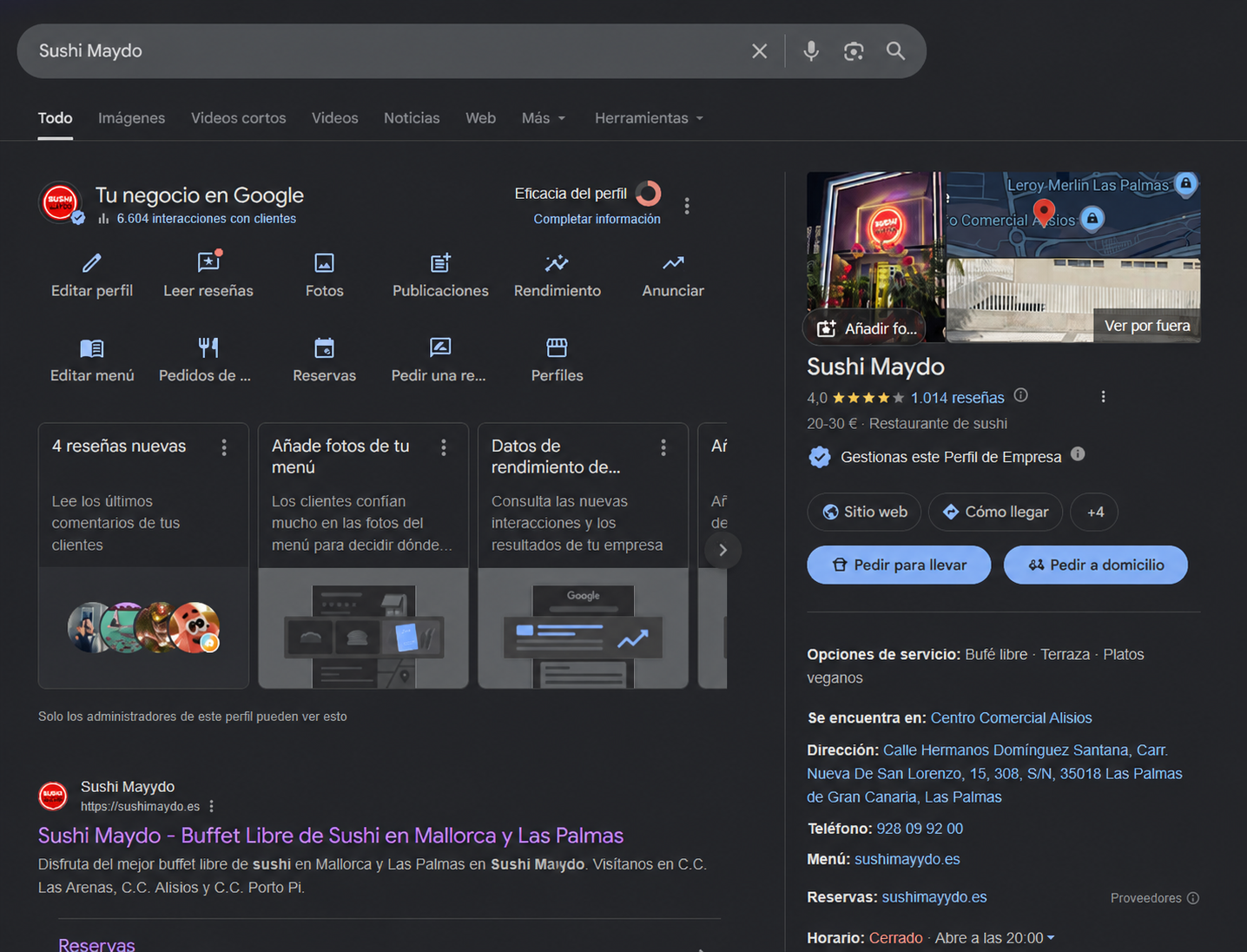Click the Reservas sitelink
The width and height of the screenshot is (1247, 952).
[x=96, y=944]
